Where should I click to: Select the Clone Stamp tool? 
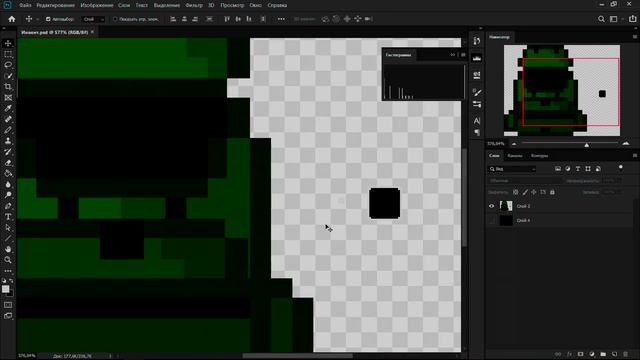click(8, 141)
